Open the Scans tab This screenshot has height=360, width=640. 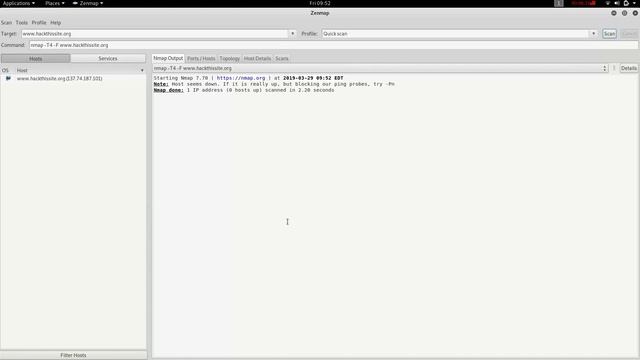[282, 59]
